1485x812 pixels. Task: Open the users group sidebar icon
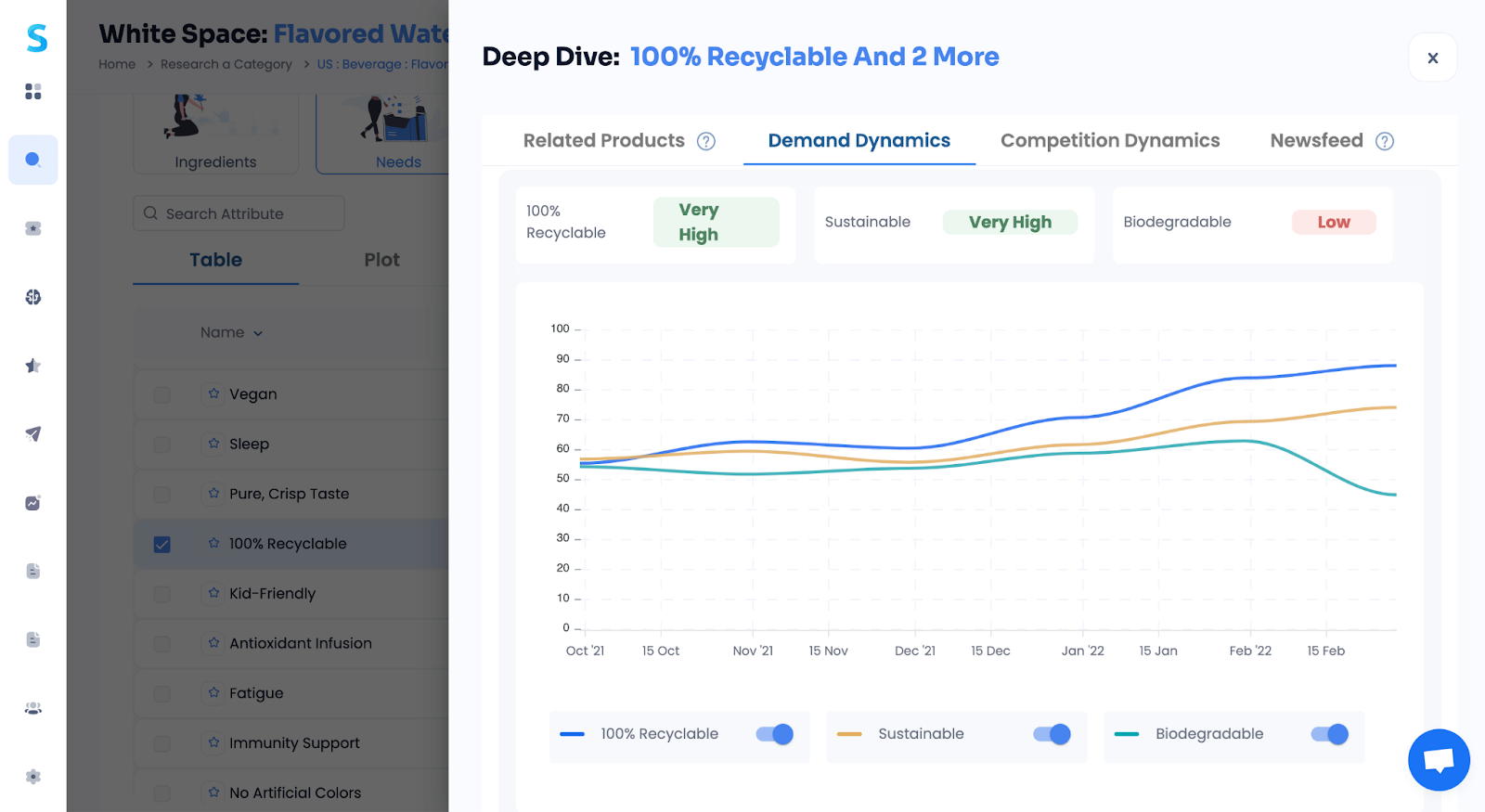tap(33, 708)
